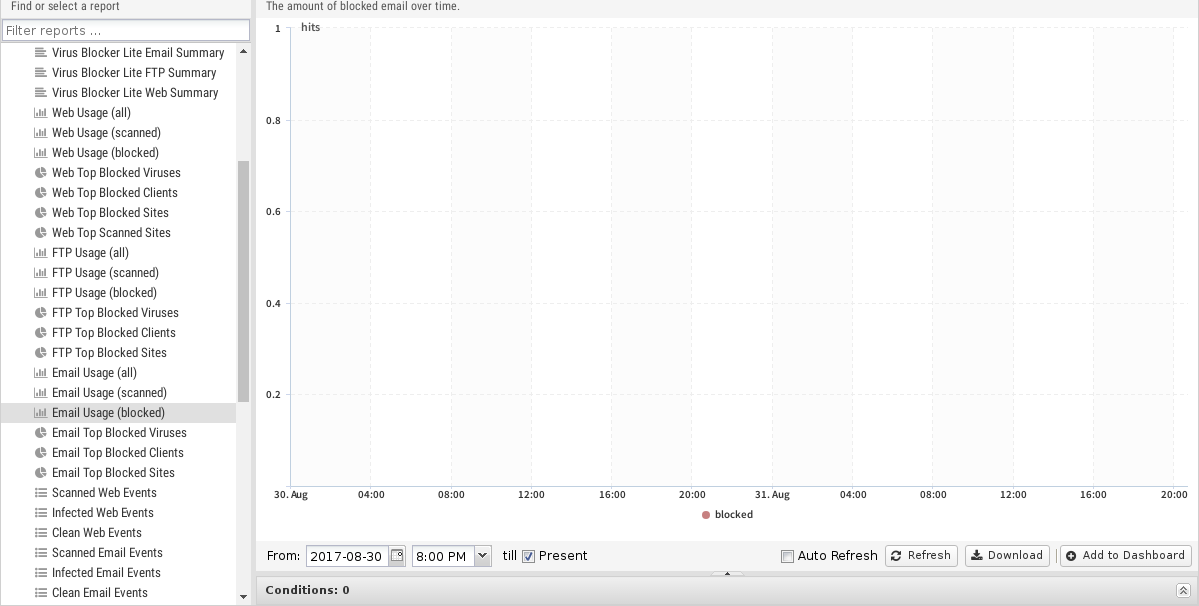
Task: Click the pie icon for Web Top Blocked Sites
Action: tap(41, 212)
